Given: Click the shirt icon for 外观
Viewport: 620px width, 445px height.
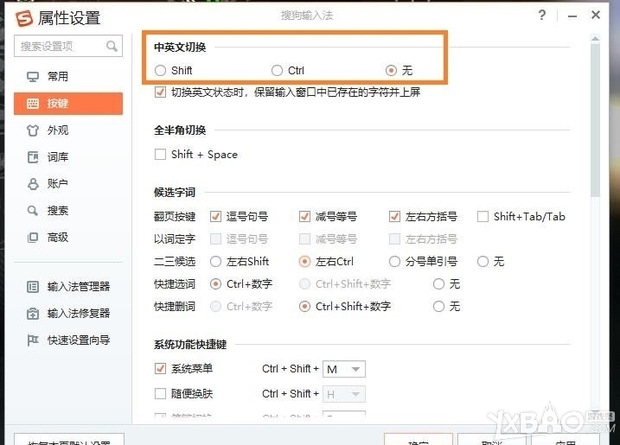Looking at the screenshot, I should pos(33,130).
